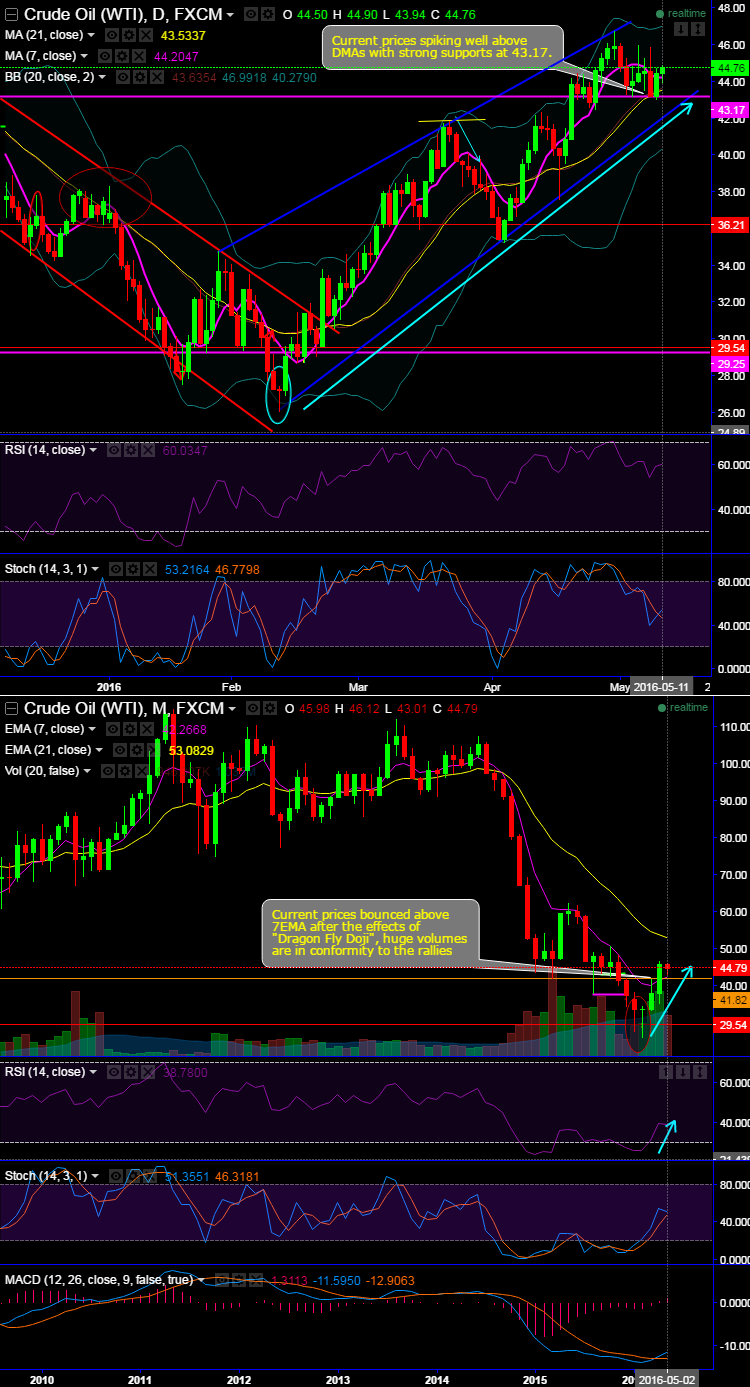Open settings for the daily Stoch (14, 3, 1)
Image resolution: width=750 pixels, height=1387 pixels.
(133, 569)
